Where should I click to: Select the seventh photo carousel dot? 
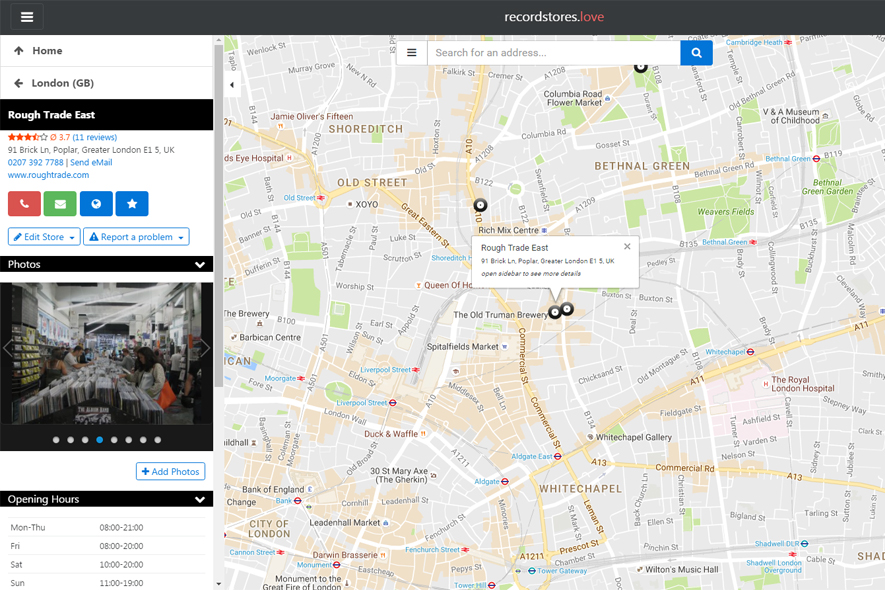(143, 440)
